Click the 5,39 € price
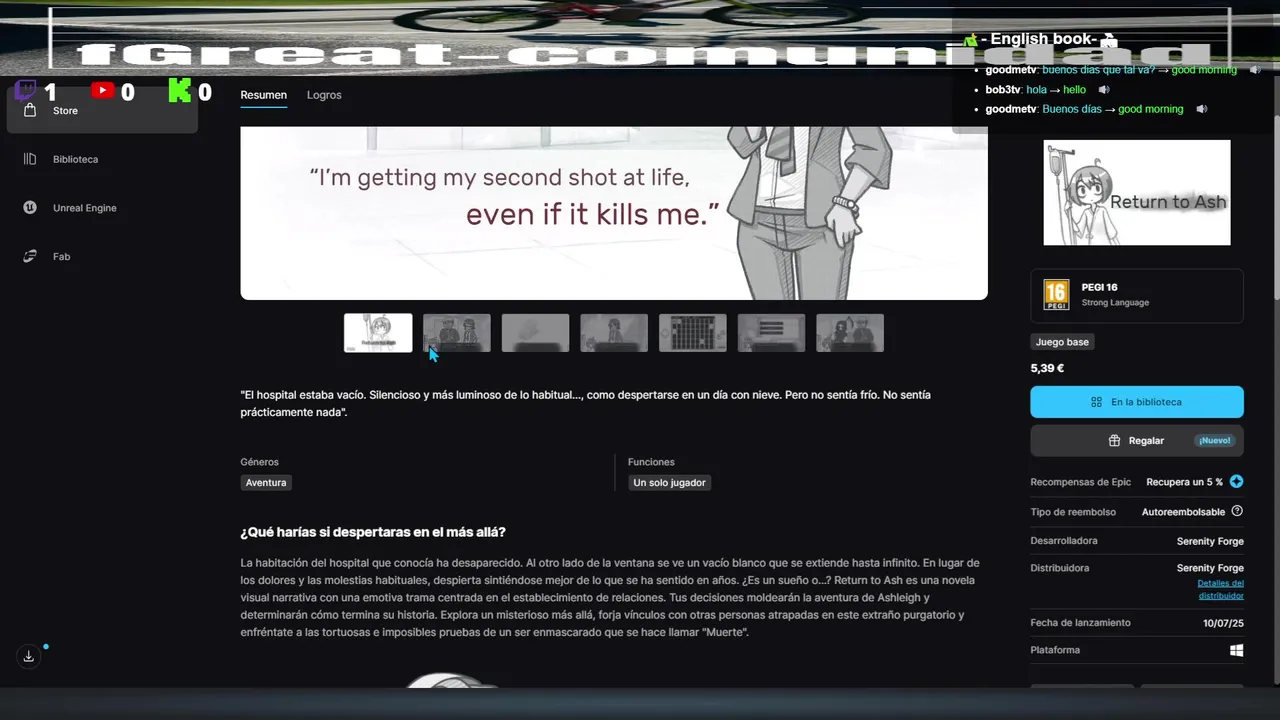This screenshot has width=1280, height=720. coord(1047,368)
